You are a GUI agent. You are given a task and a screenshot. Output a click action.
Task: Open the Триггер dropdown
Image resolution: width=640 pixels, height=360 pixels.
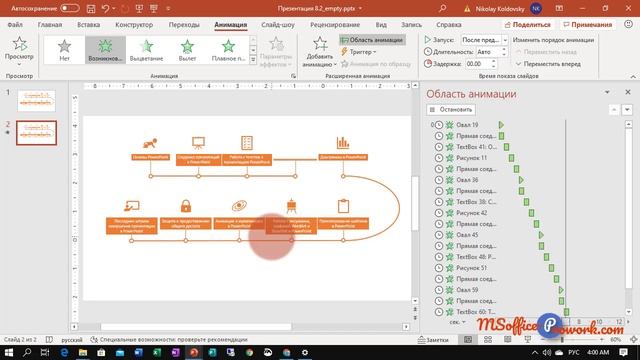tap(358, 52)
